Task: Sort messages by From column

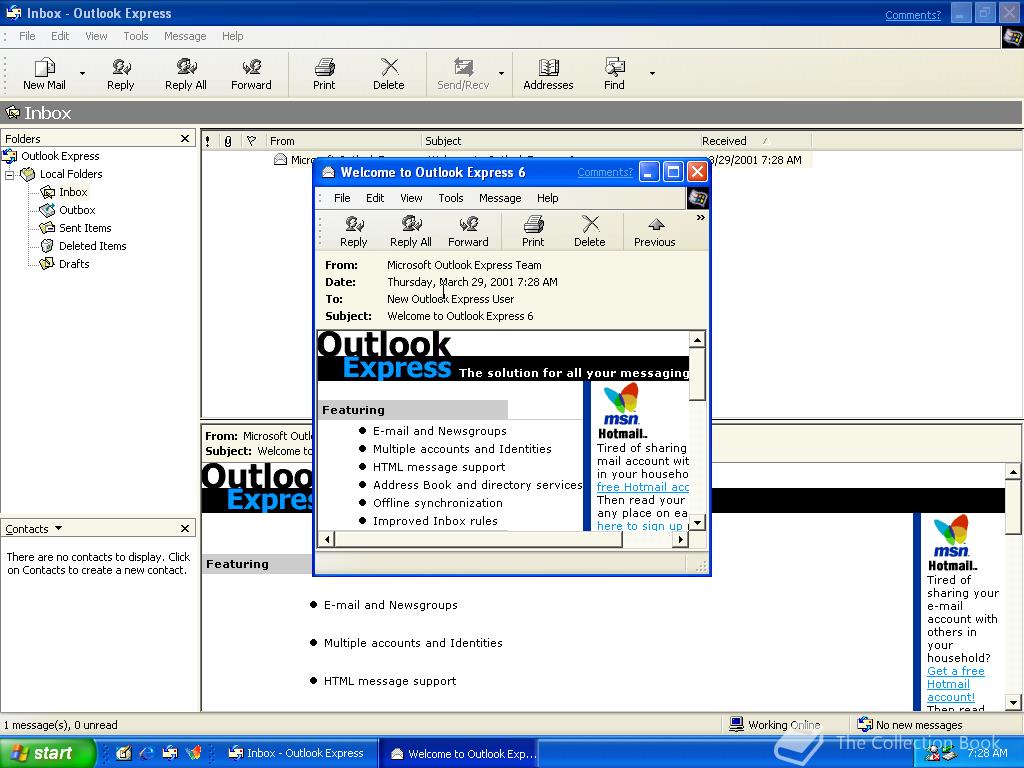Action: tap(344, 141)
